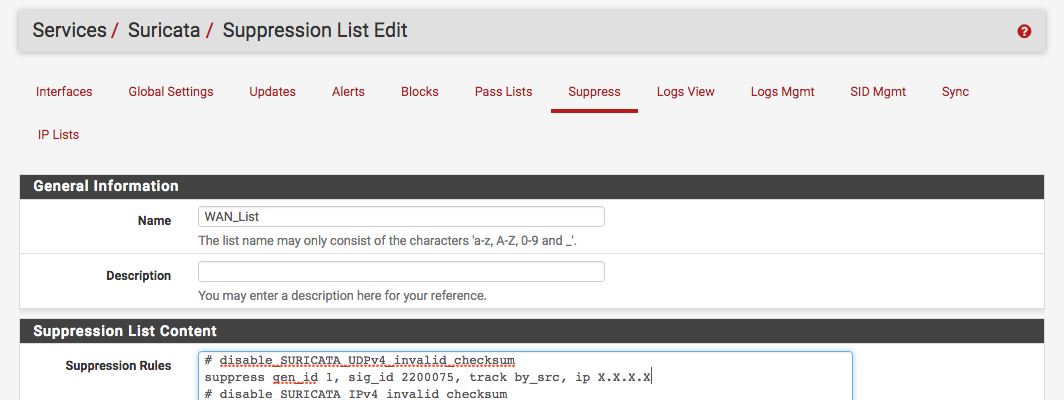This screenshot has height=400, width=1064.
Task: Open the SID Mgmt tab
Action: [878, 92]
